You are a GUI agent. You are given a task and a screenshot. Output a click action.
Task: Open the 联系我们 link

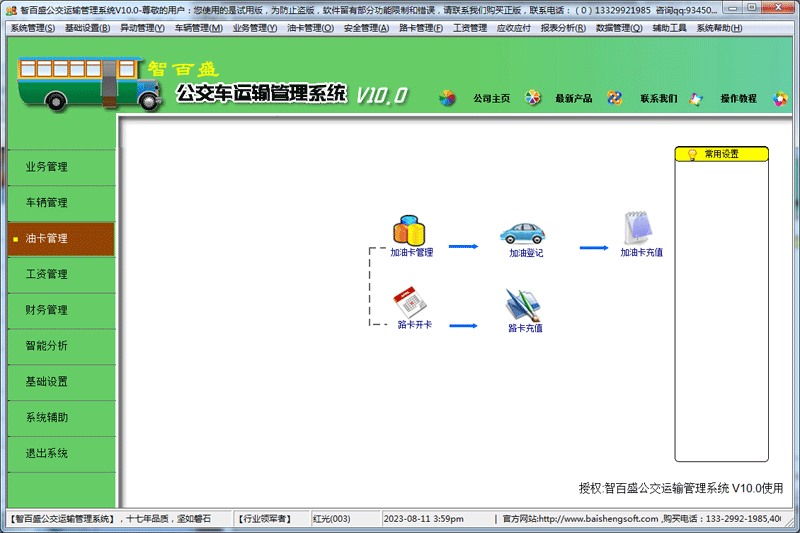(659, 98)
